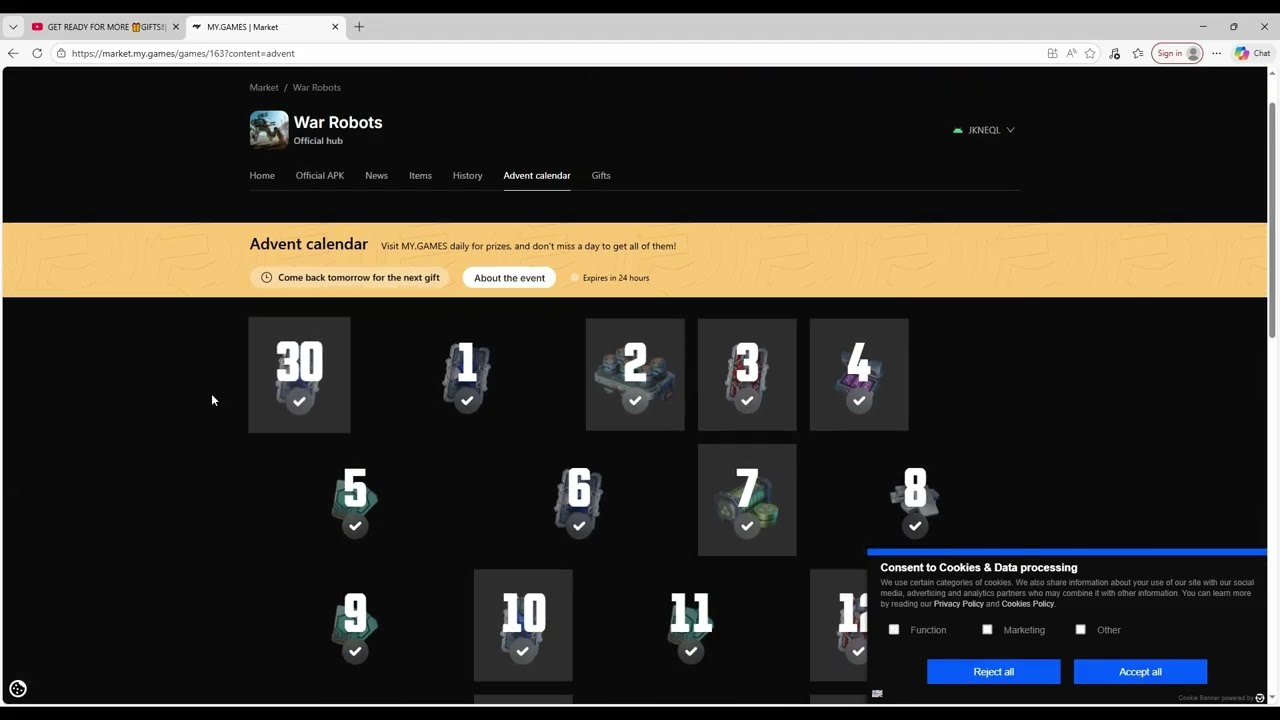This screenshot has width=1280, height=720.
Task: Open the favorites list
Action: [1138, 53]
